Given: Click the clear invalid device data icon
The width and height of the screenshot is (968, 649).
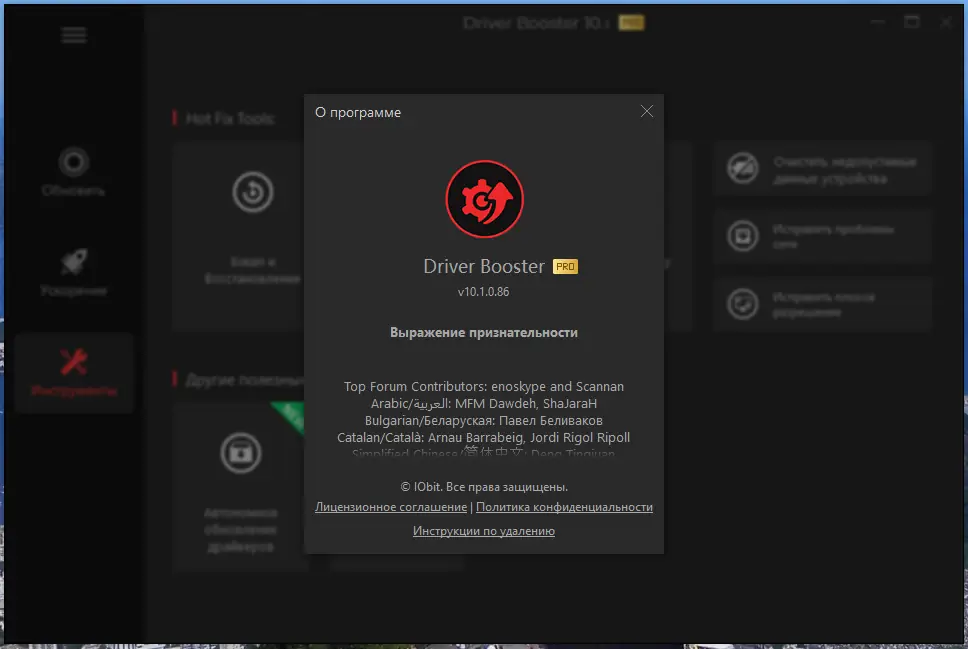Looking at the screenshot, I should [742, 169].
